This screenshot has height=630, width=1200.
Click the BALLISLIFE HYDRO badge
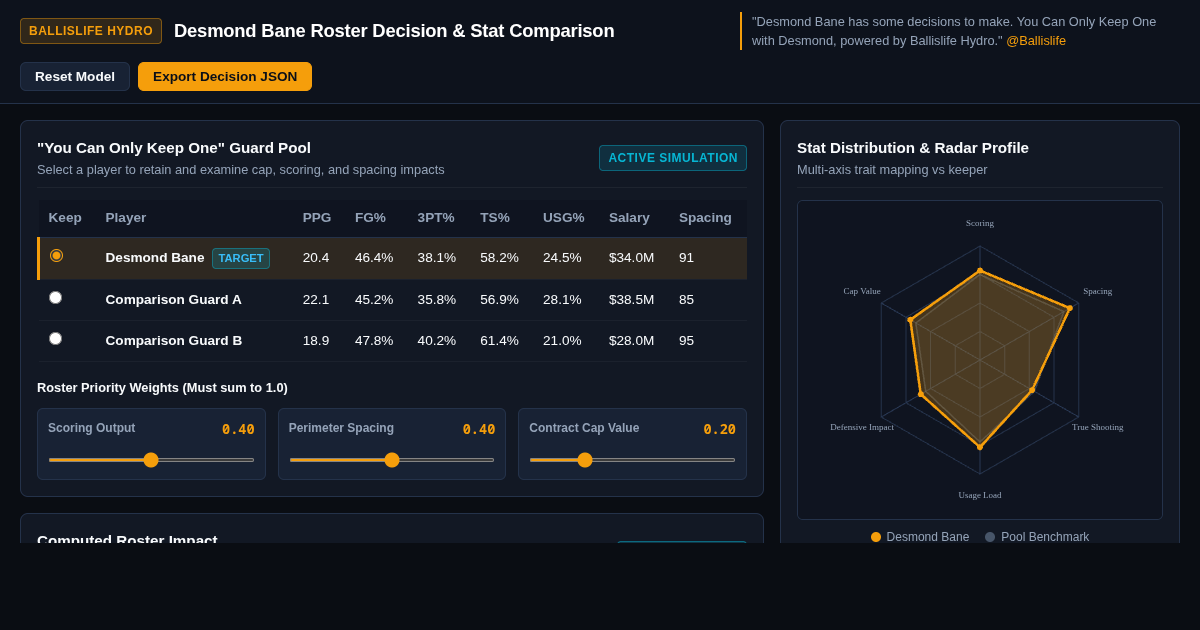tap(91, 31)
